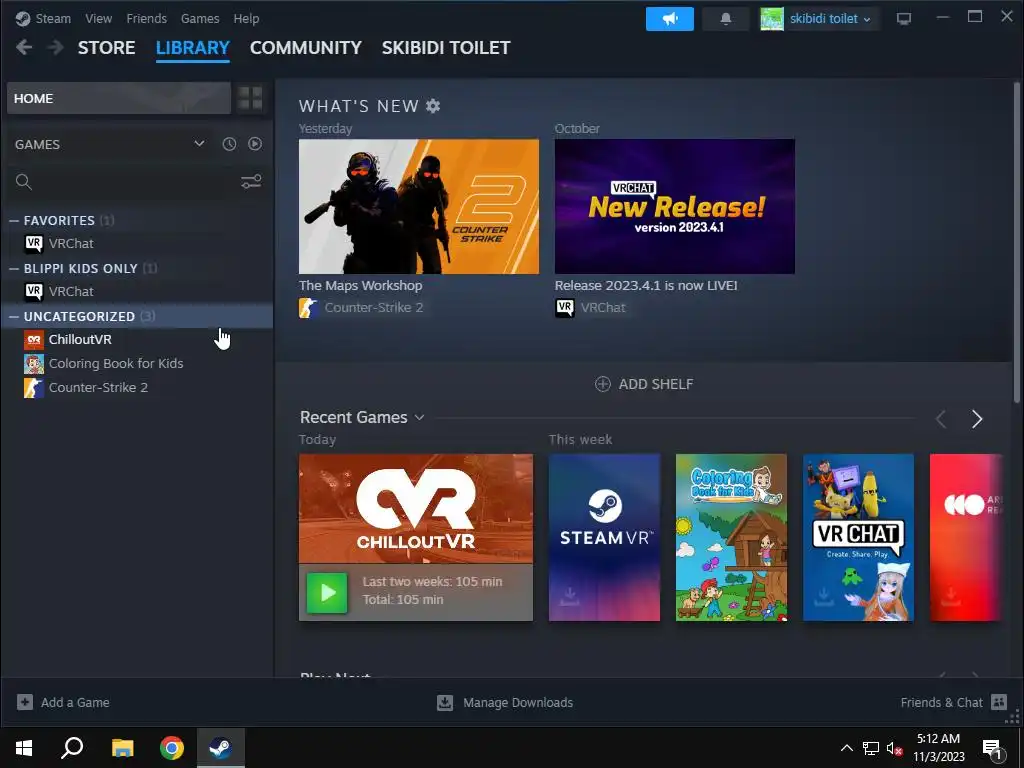The height and width of the screenshot is (768, 1024).
Task: Go forward with the right arrow
Action: pos(56,47)
